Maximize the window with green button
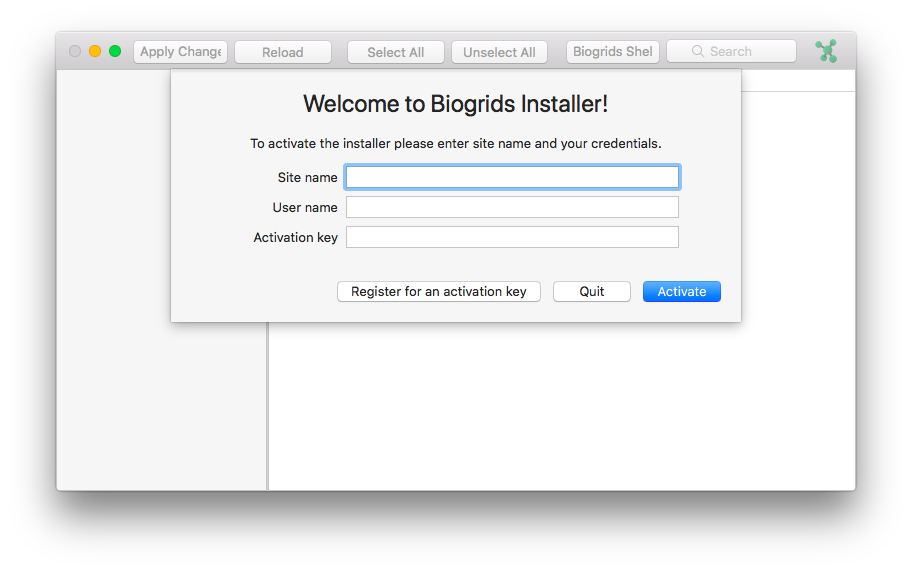 (x=115, y=51)
